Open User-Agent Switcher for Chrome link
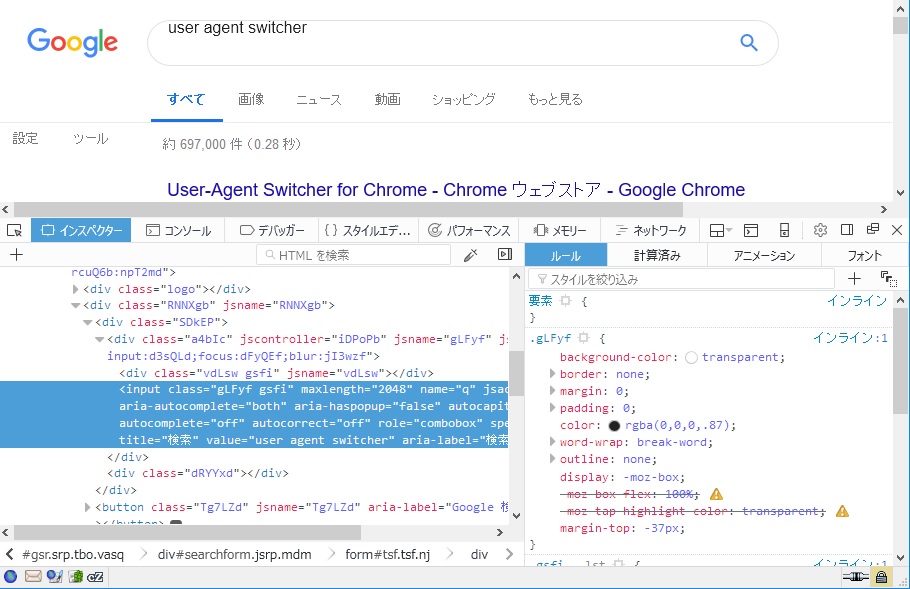This screenshot has height=589, width=910. click(x=455, y=190)
